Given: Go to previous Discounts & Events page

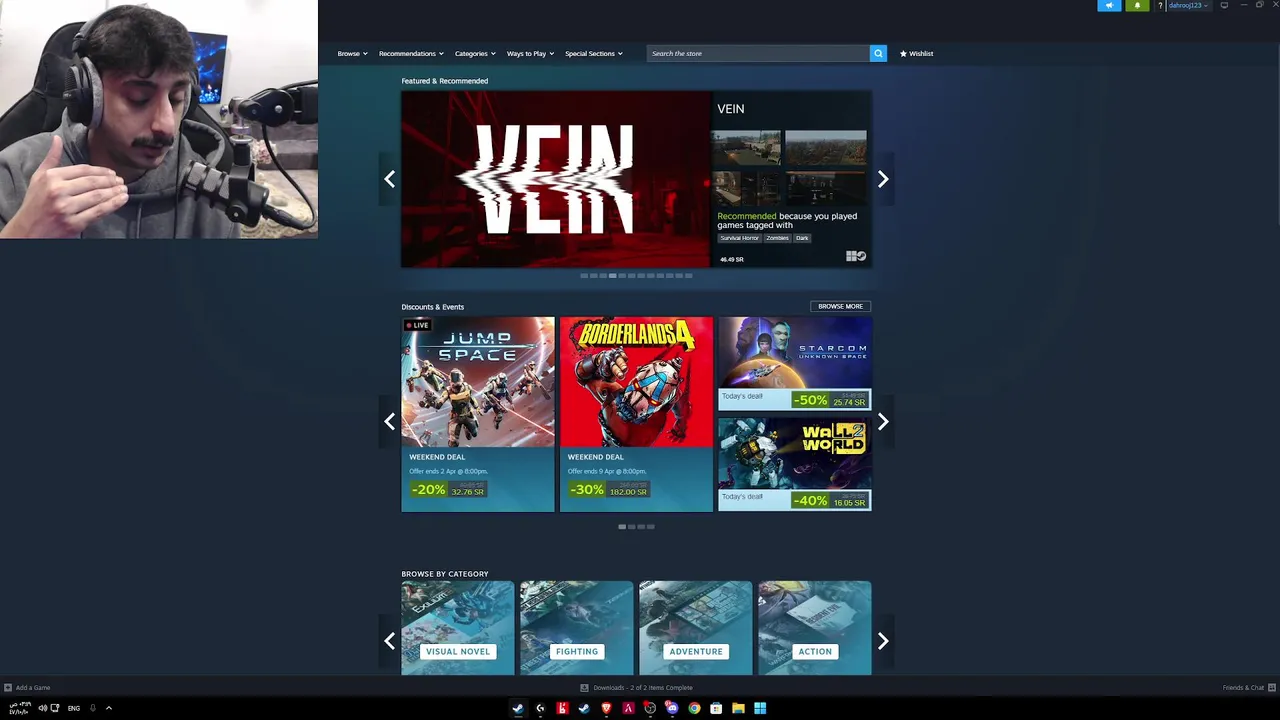Looking at the screenshot, I should [x=389, y=421].
